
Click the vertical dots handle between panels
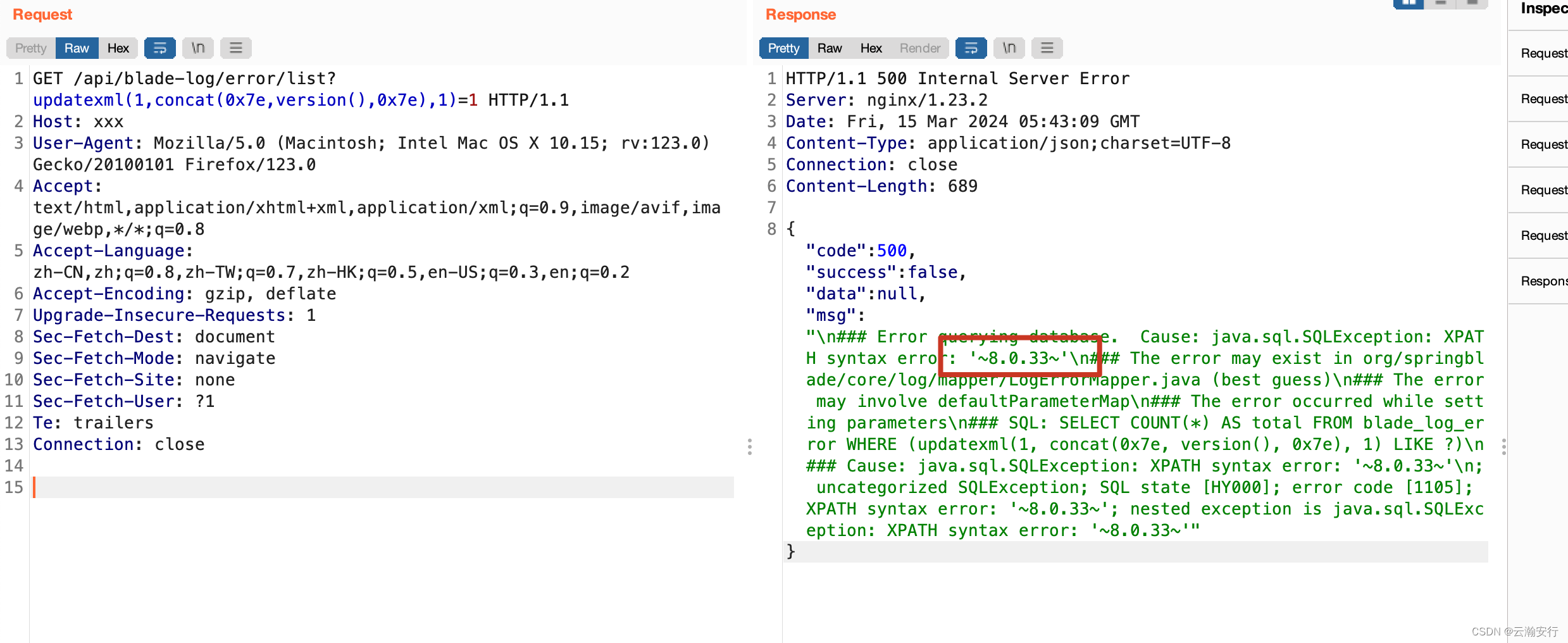tap(750, 447)
